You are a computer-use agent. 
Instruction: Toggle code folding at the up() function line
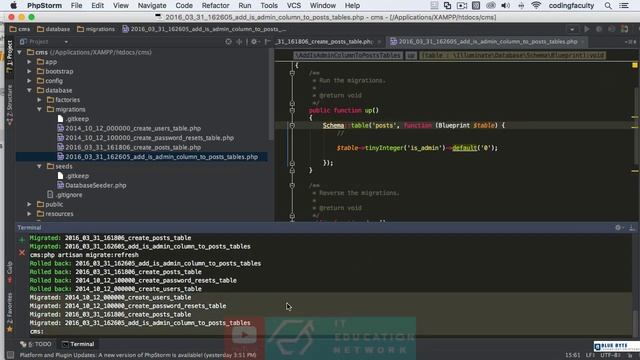click(x=292, y=110)
